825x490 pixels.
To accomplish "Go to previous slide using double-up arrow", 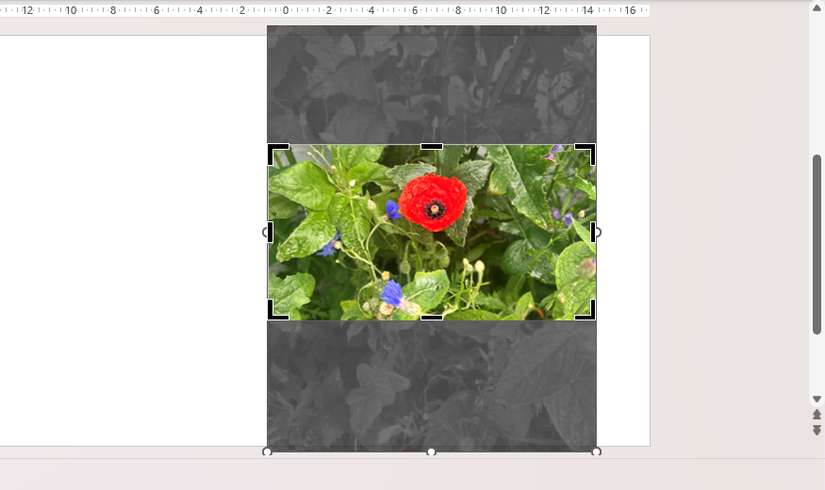I will coord(817,414).
